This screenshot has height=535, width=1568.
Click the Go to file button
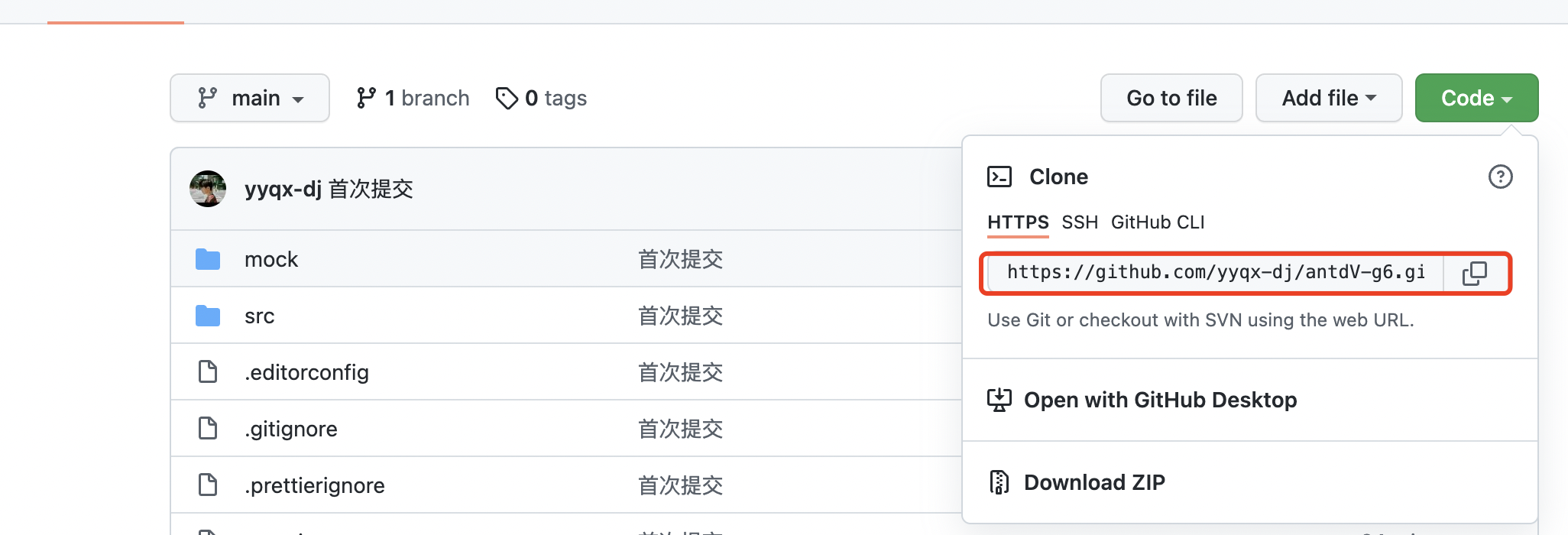point(1171,98)
